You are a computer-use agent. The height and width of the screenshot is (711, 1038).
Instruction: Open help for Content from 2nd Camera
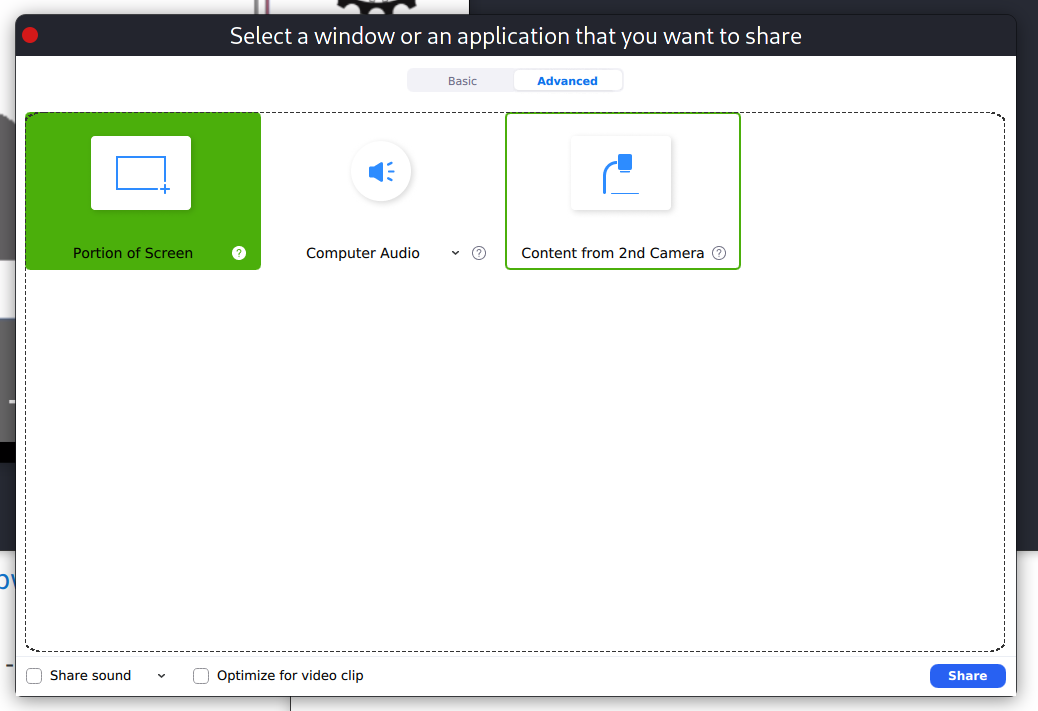pyautogui.click(x=719, y=253)
